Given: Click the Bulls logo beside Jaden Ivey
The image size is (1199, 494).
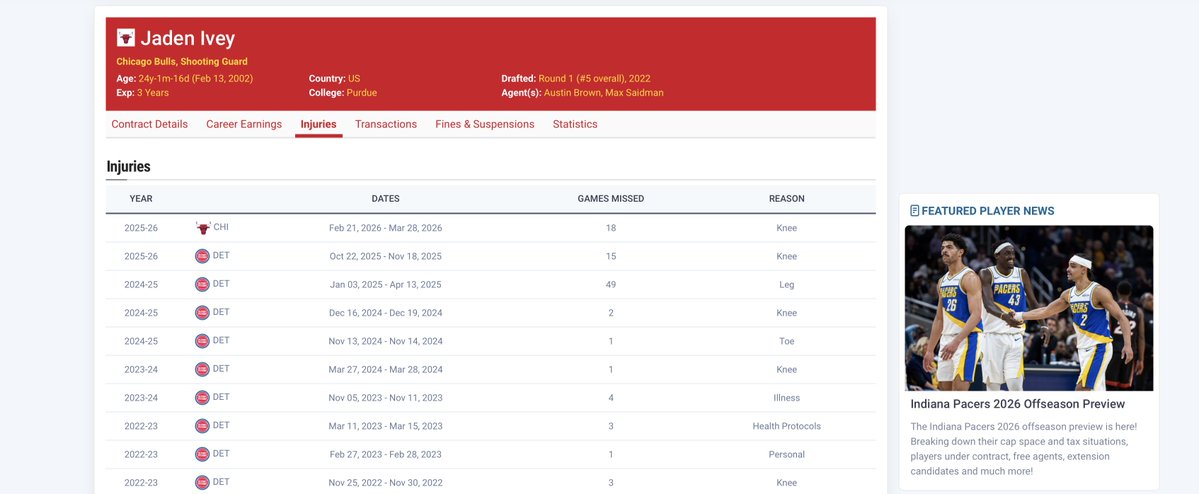Looking at the screenshot, I should click(x=125, y=37).
